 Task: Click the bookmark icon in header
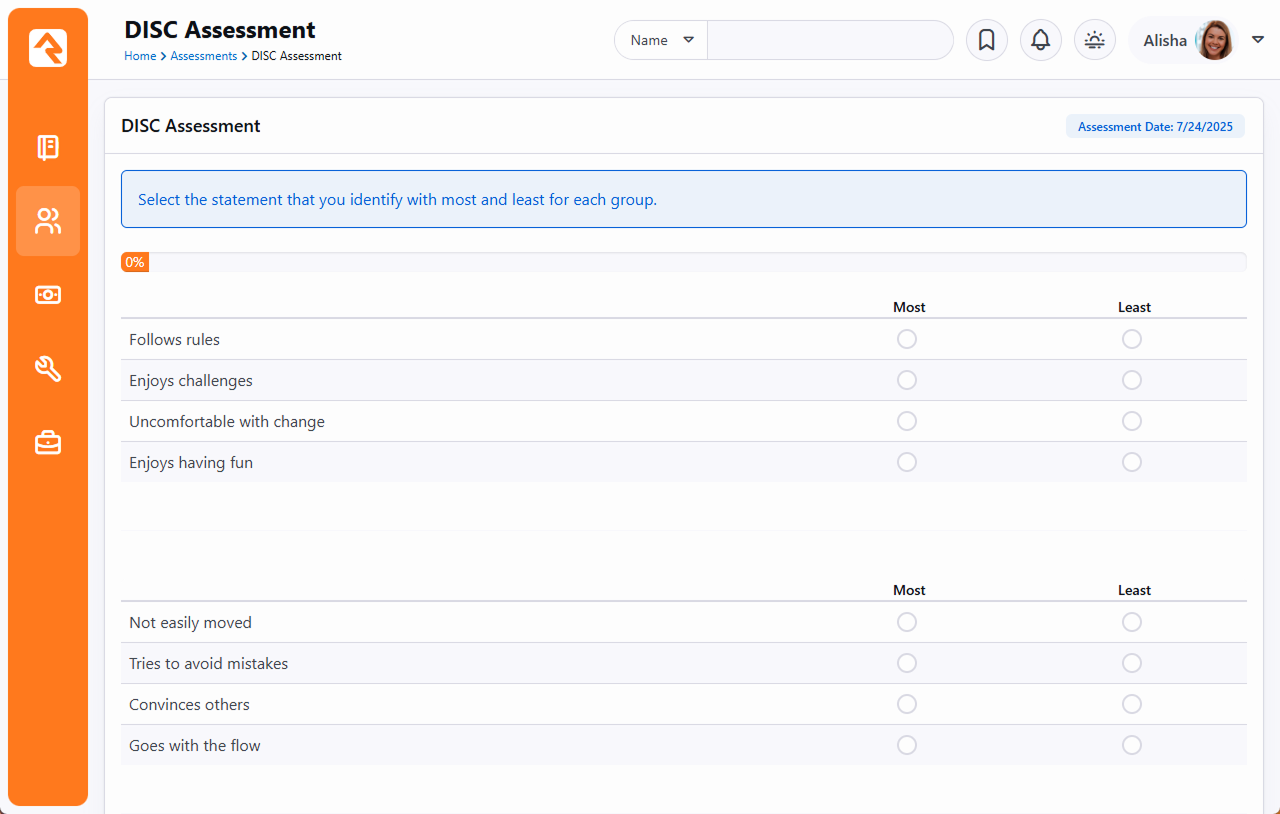986,40
